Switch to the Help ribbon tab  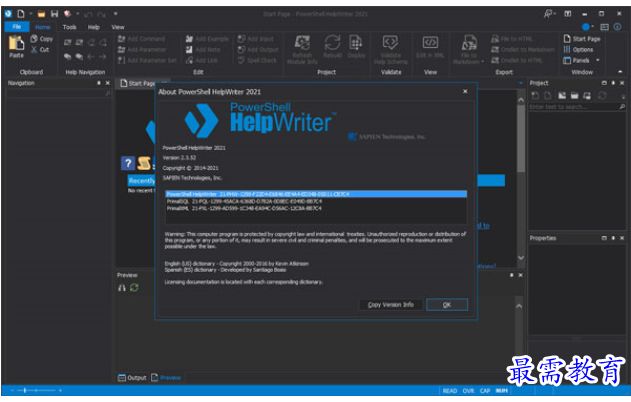(x=94, y=27)
